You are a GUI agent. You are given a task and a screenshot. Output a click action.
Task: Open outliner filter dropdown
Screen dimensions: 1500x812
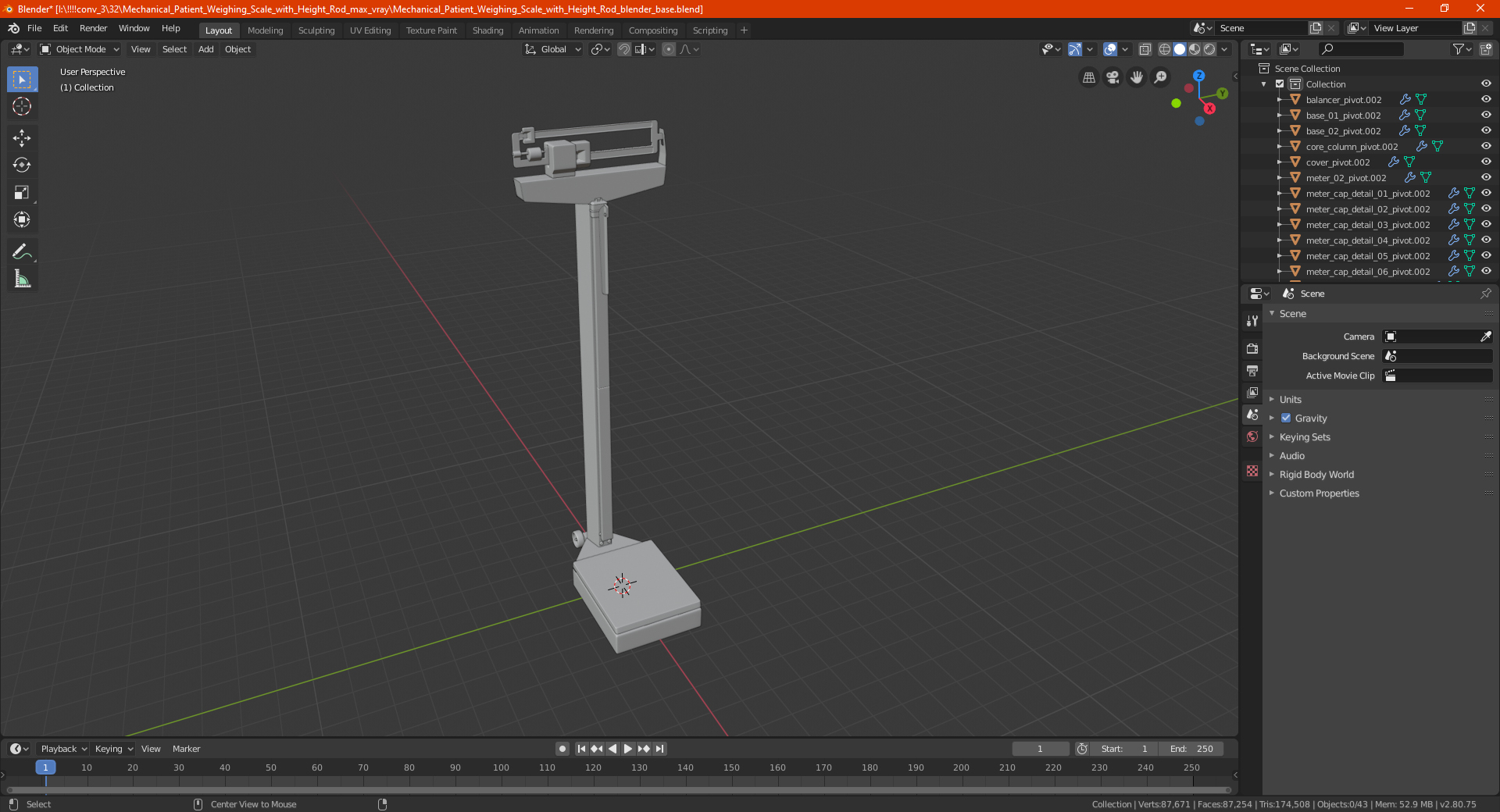(x=1462, y=49)
